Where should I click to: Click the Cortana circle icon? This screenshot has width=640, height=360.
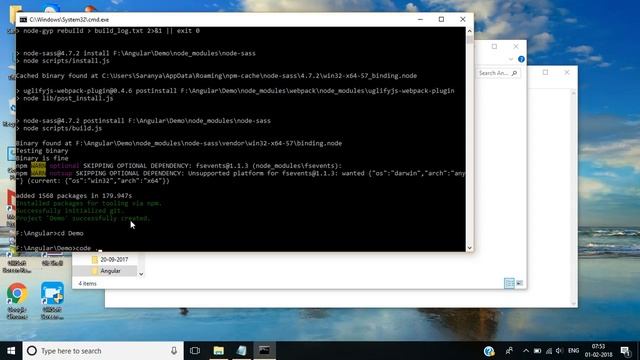(31, 351)
